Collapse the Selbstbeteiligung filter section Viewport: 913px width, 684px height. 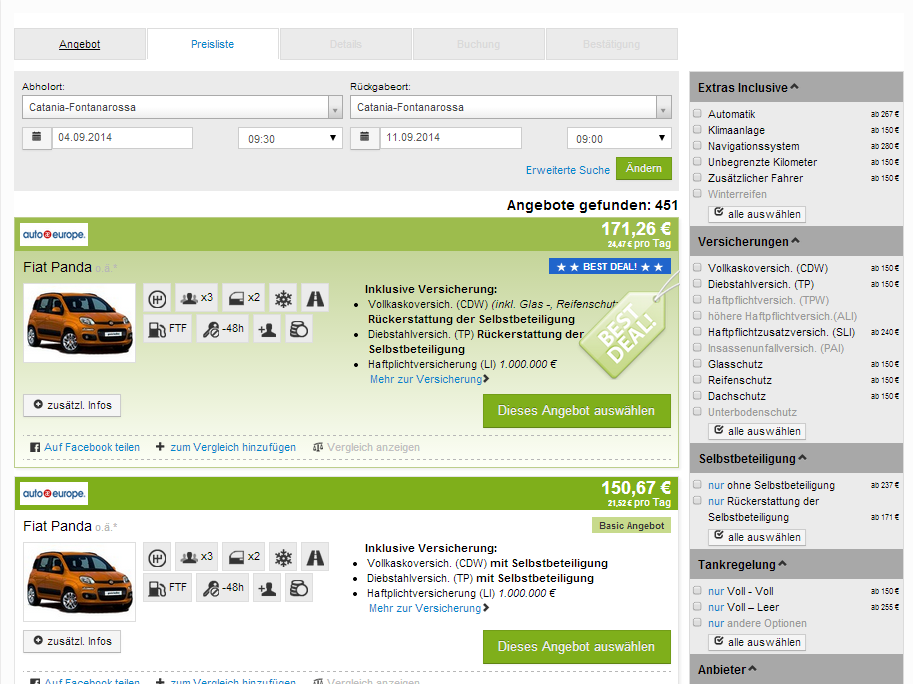pyautogui.click(x=752, y=459)
